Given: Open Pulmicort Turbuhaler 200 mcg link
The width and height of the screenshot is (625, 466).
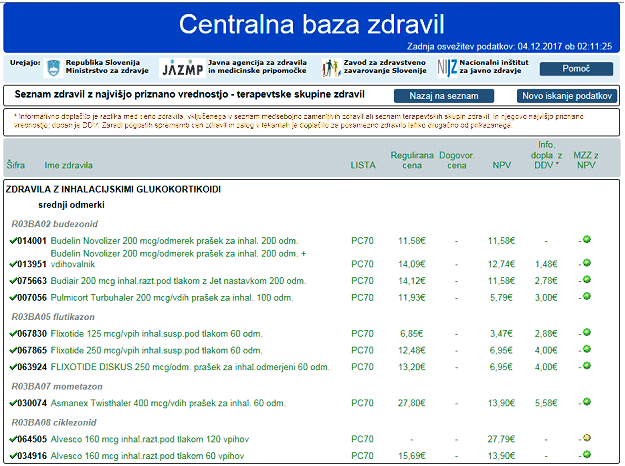Looking at the screenshot, I should 172,298.
